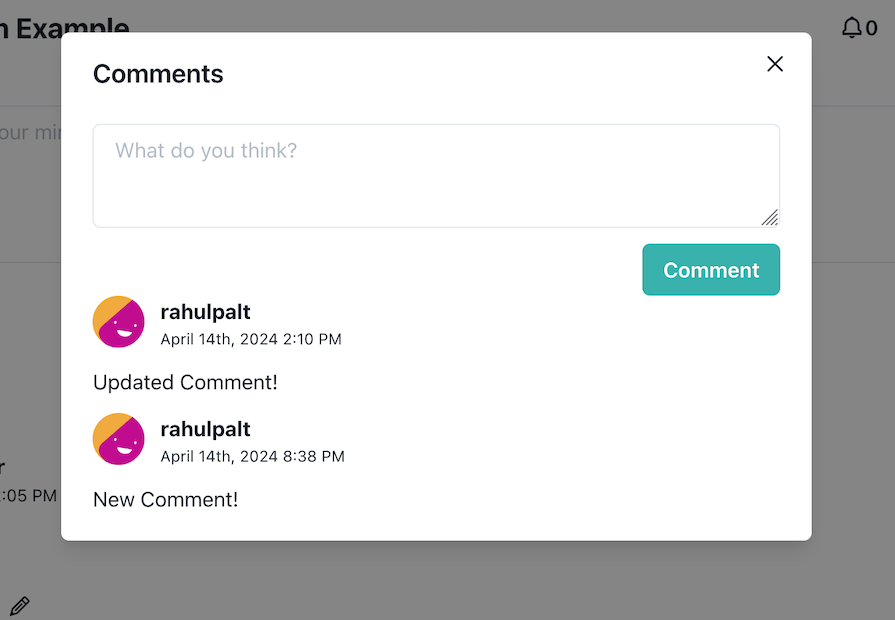Click the "New Comment!" text

point(165,499)
